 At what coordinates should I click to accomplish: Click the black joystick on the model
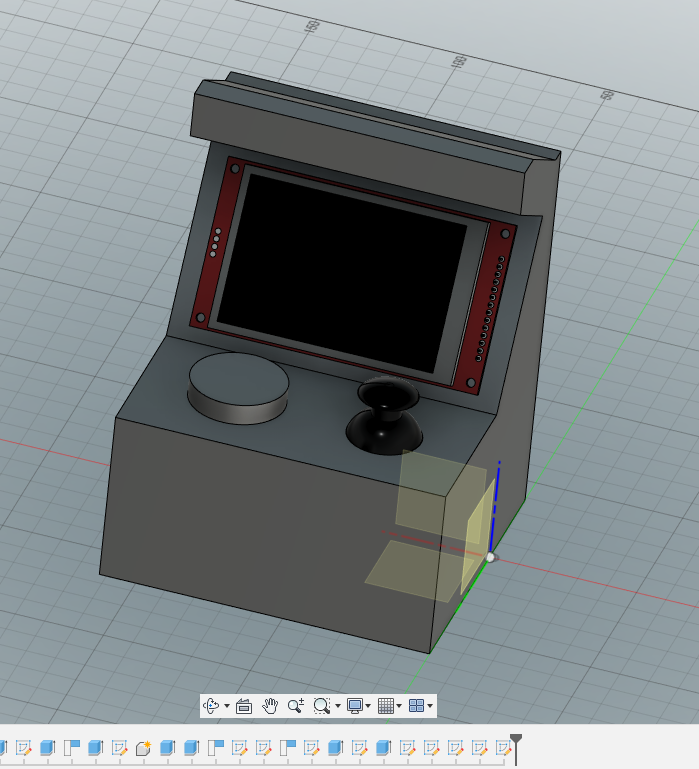(385, 414)
